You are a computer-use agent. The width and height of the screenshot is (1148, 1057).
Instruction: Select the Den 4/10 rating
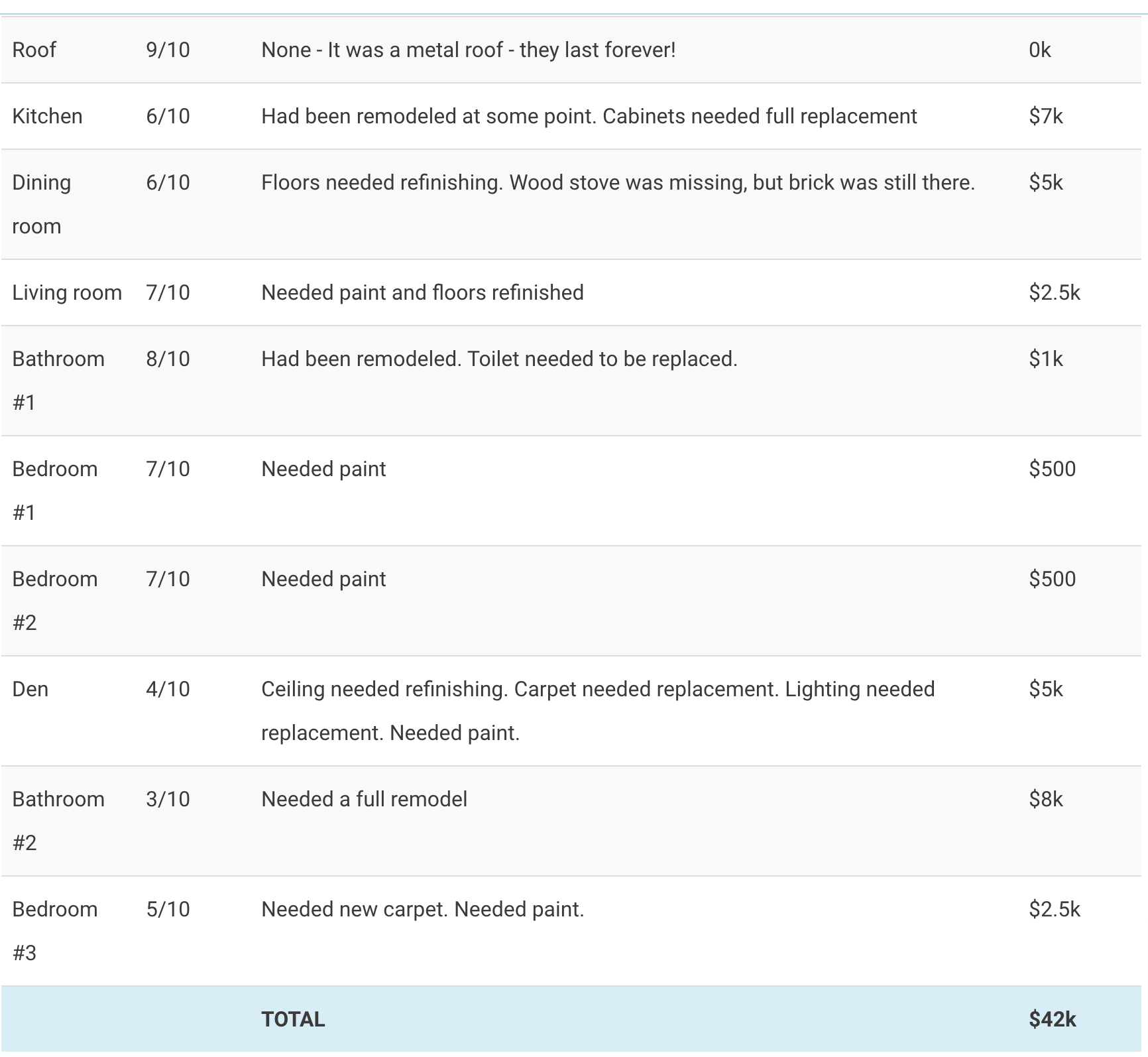click(x=168, y=689)
